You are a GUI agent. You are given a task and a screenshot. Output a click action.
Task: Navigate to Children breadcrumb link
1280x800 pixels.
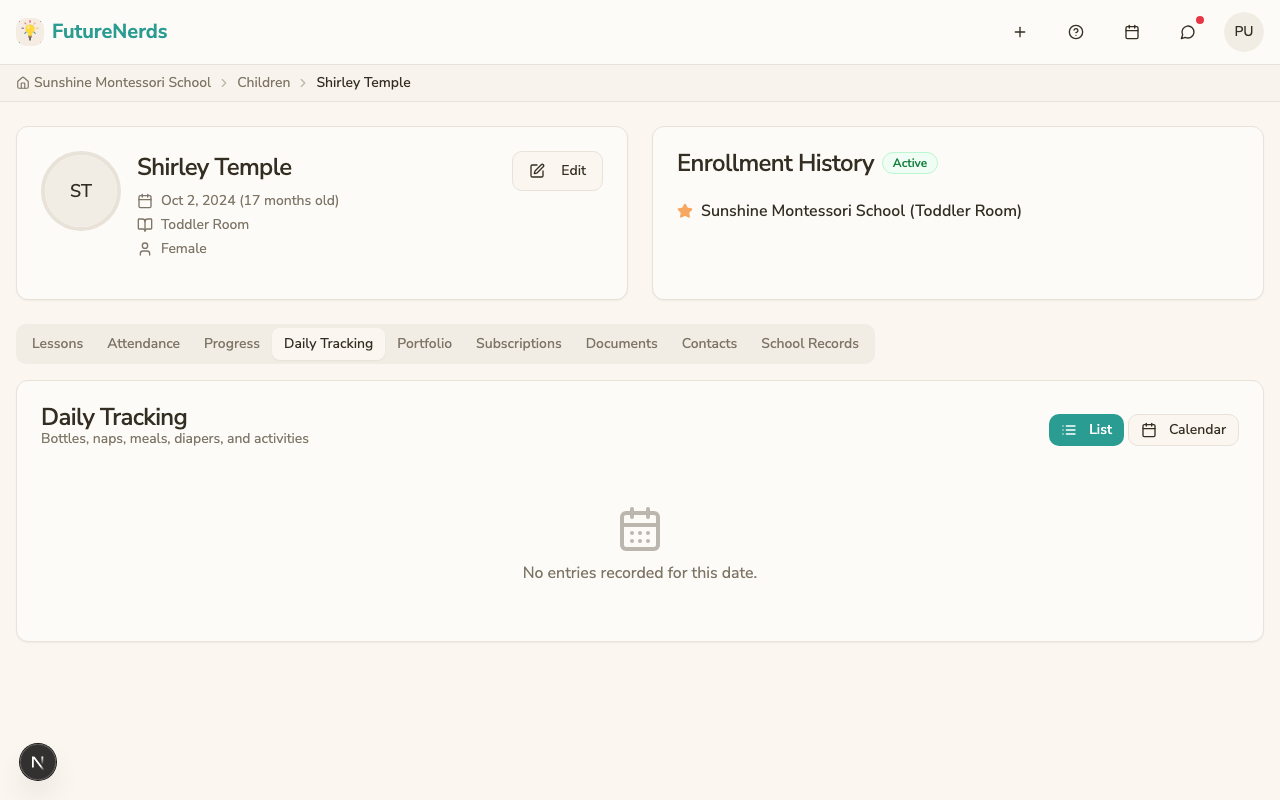pos(264,83)
